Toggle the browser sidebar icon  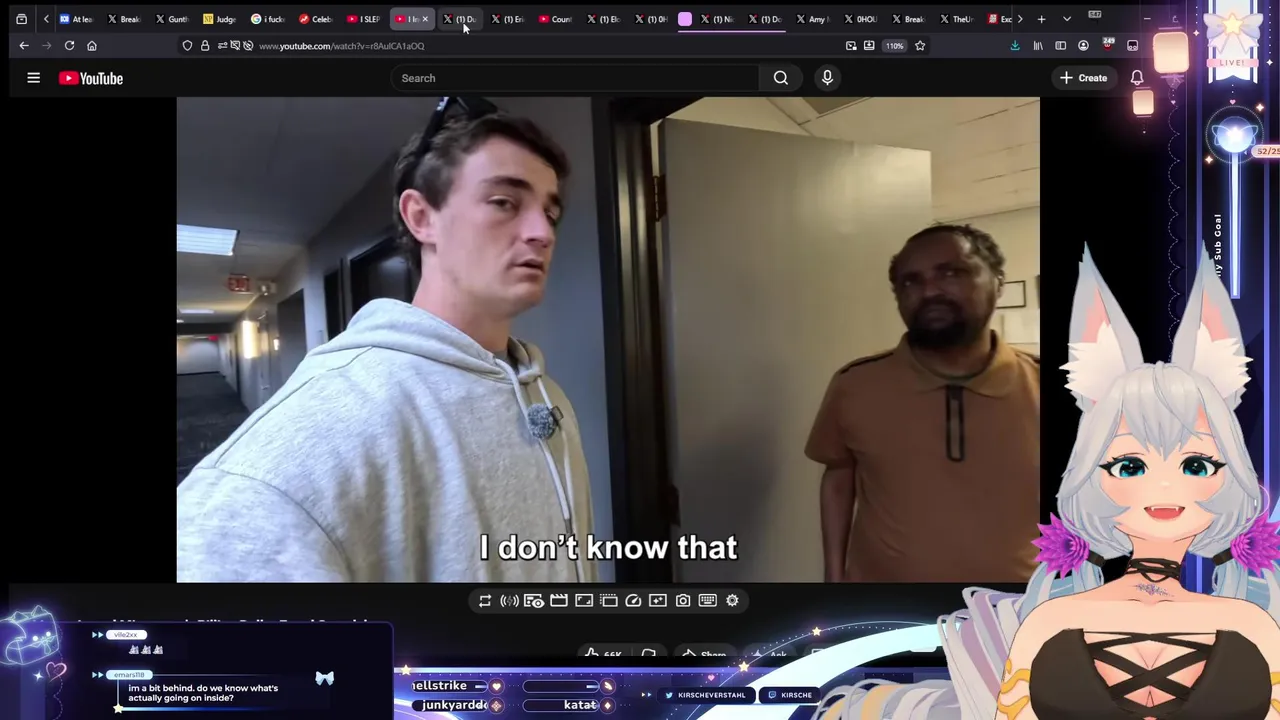coord(1060,46)
